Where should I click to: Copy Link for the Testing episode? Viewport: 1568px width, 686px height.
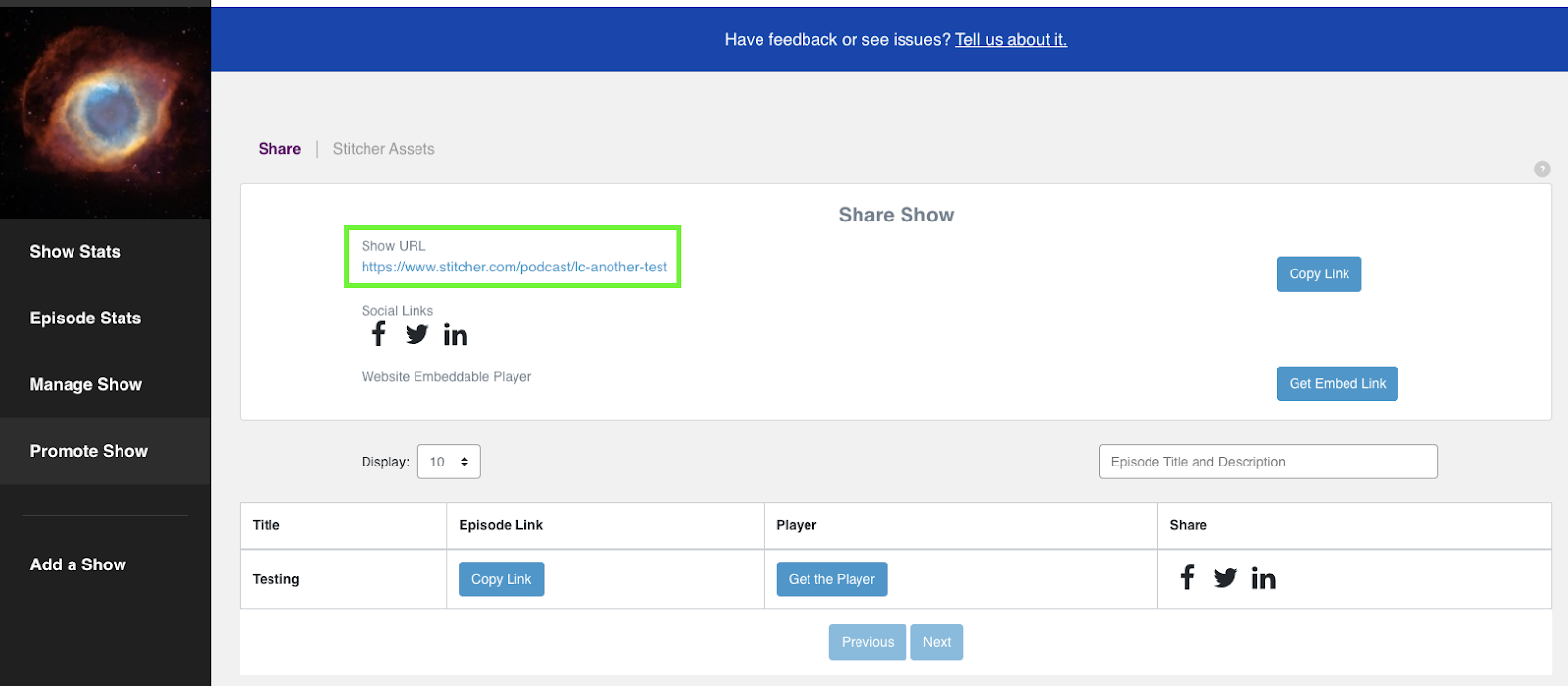[501, 579]
